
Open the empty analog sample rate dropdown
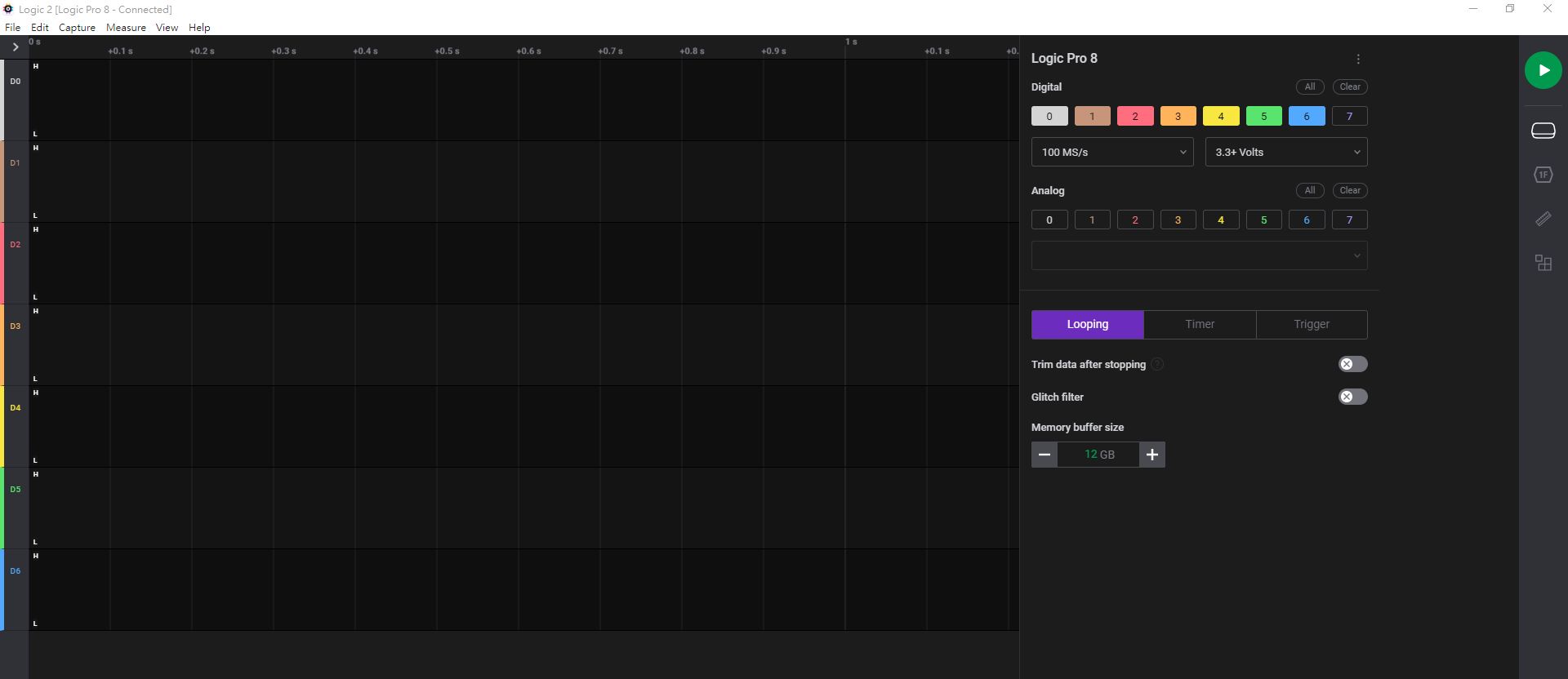pos(1199,255)
